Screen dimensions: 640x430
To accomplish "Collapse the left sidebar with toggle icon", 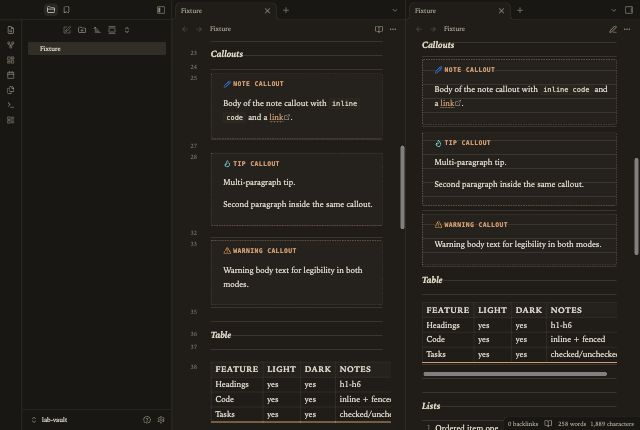I will [161, 10].
